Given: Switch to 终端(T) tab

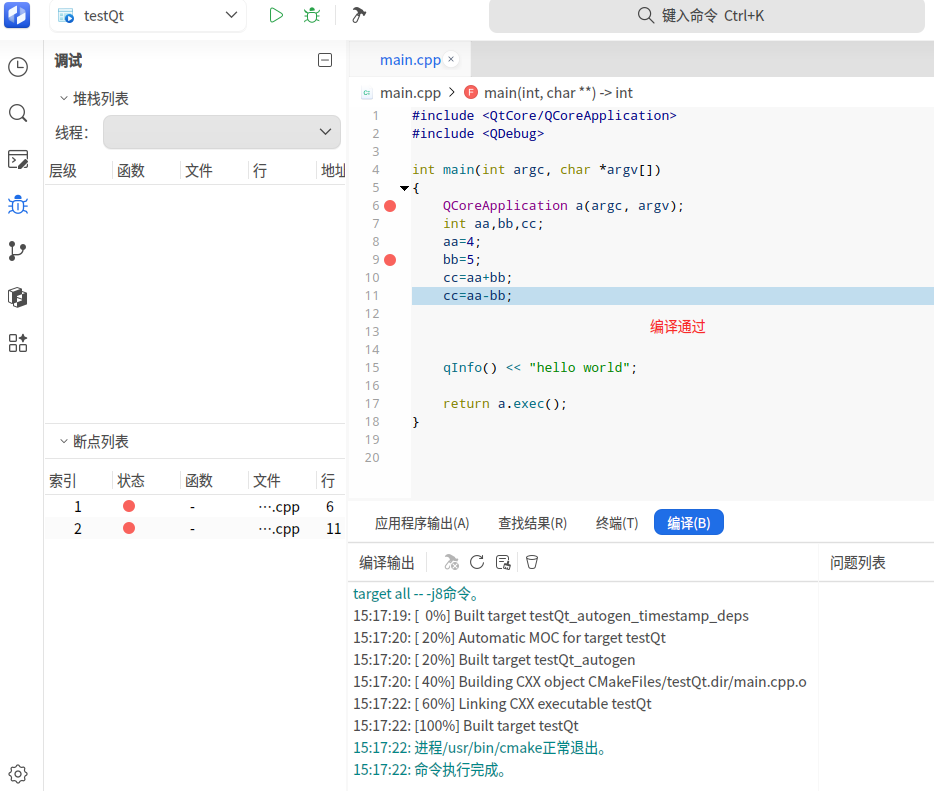Looking at the screenshot, I should point(617,523).
